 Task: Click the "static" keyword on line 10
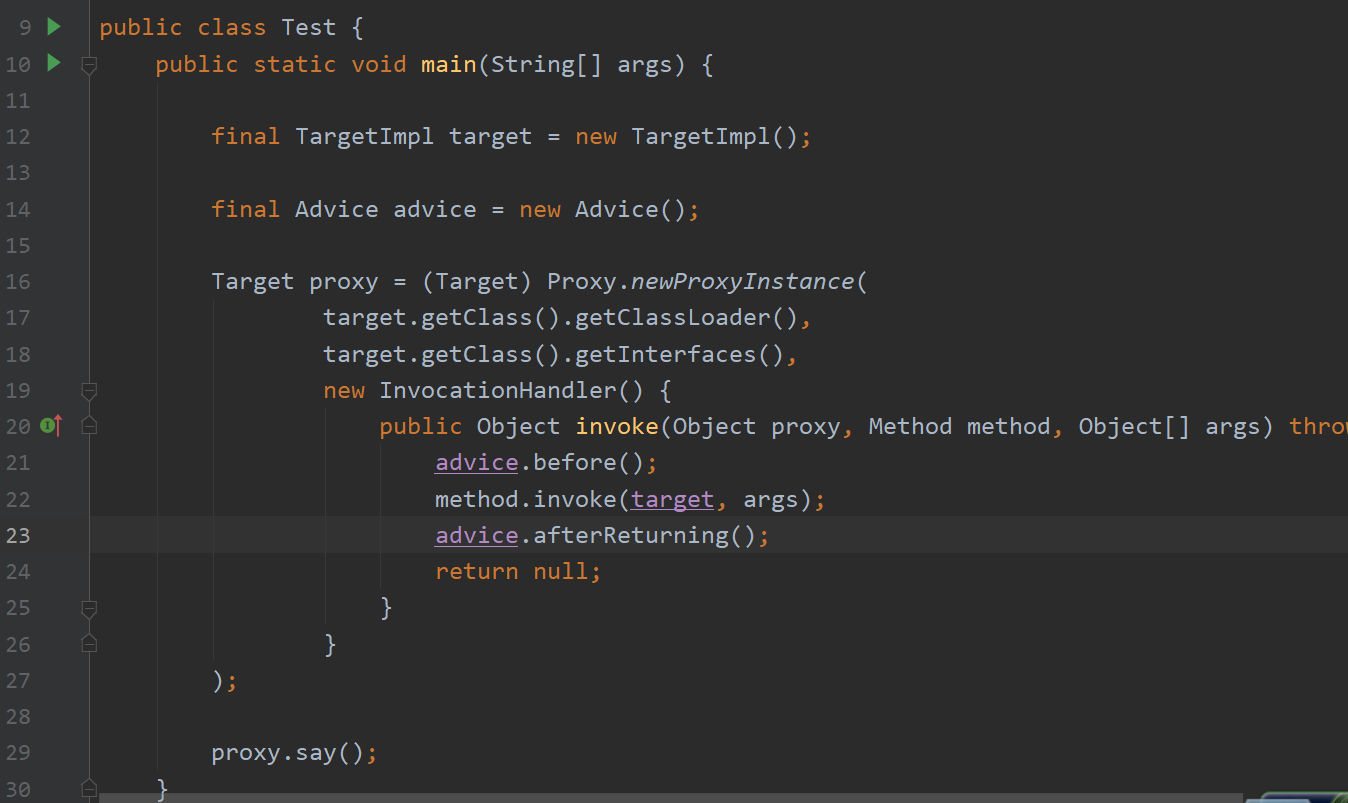click(x=294, y=64)
